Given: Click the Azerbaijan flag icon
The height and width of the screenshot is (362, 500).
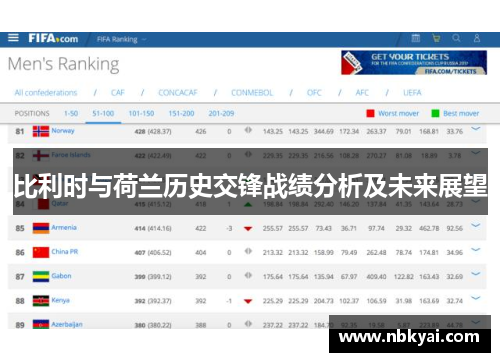Looking at the screenshot, I should point(41,324).
